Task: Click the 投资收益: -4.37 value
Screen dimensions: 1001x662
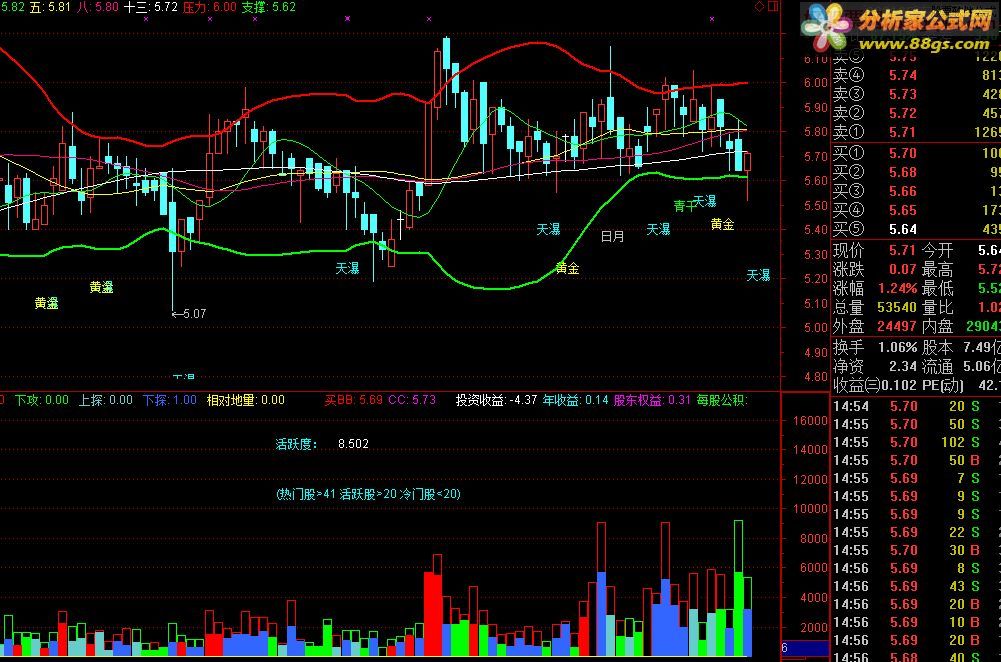Action: click(496, 400)
